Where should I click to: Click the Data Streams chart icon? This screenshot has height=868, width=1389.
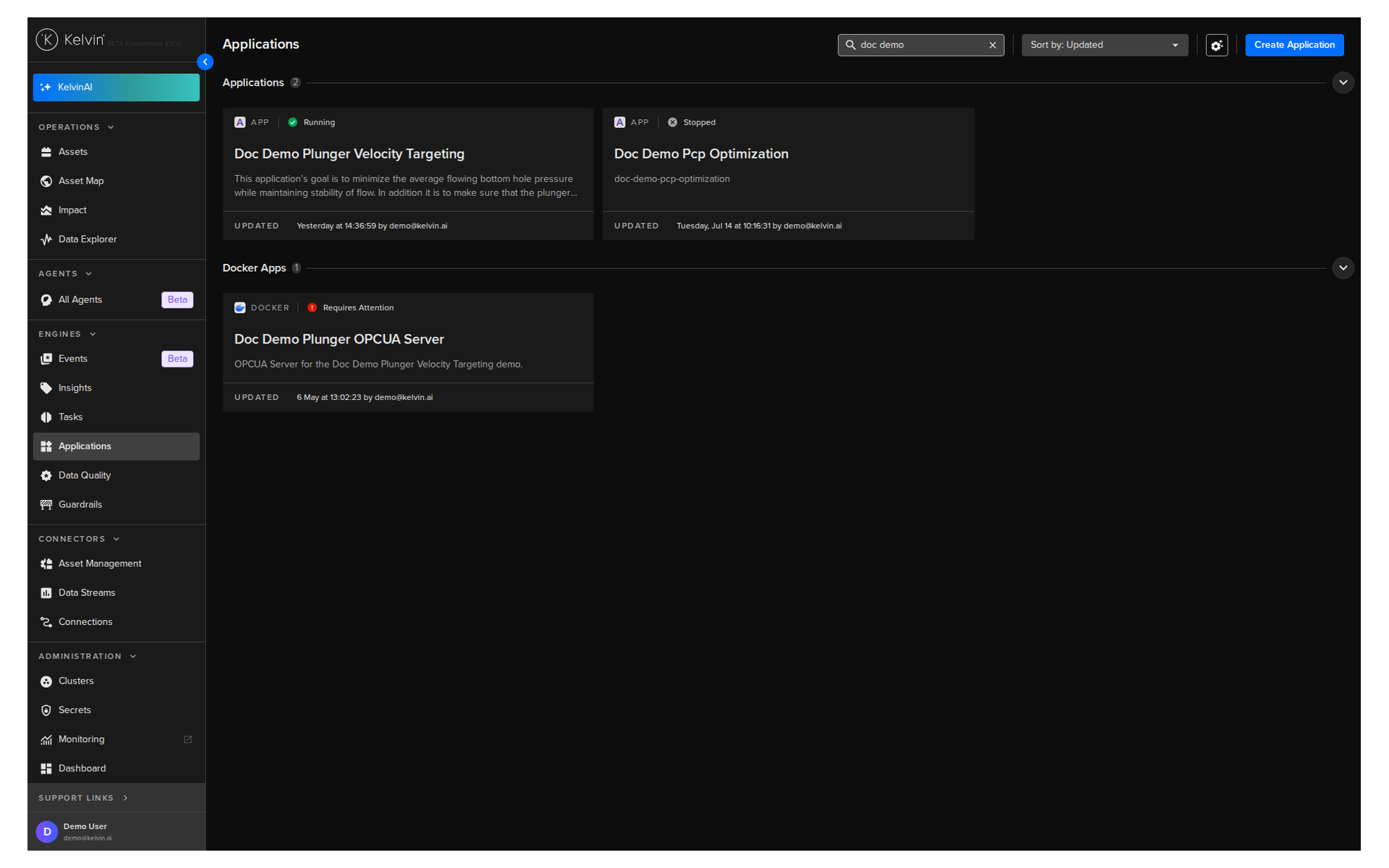pyautogui.click(x=46, y=593)
